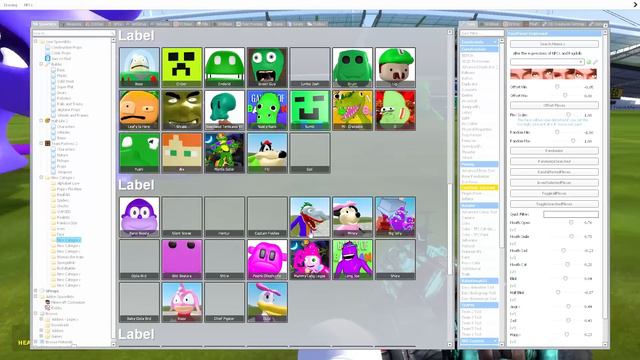This screenshot has width=640, height=360.
Task: Click the Offset Flexes button
Action: coord(554,105)
